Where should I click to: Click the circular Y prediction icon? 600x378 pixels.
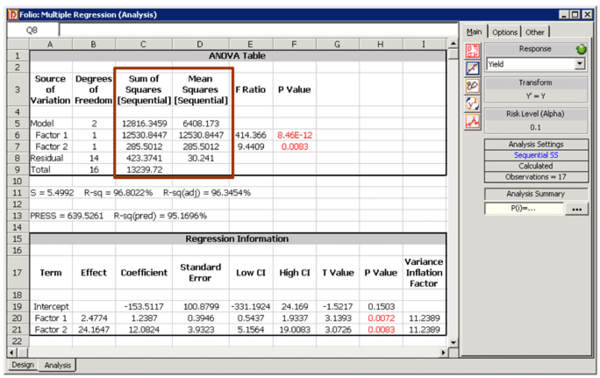tap(473, 104)
